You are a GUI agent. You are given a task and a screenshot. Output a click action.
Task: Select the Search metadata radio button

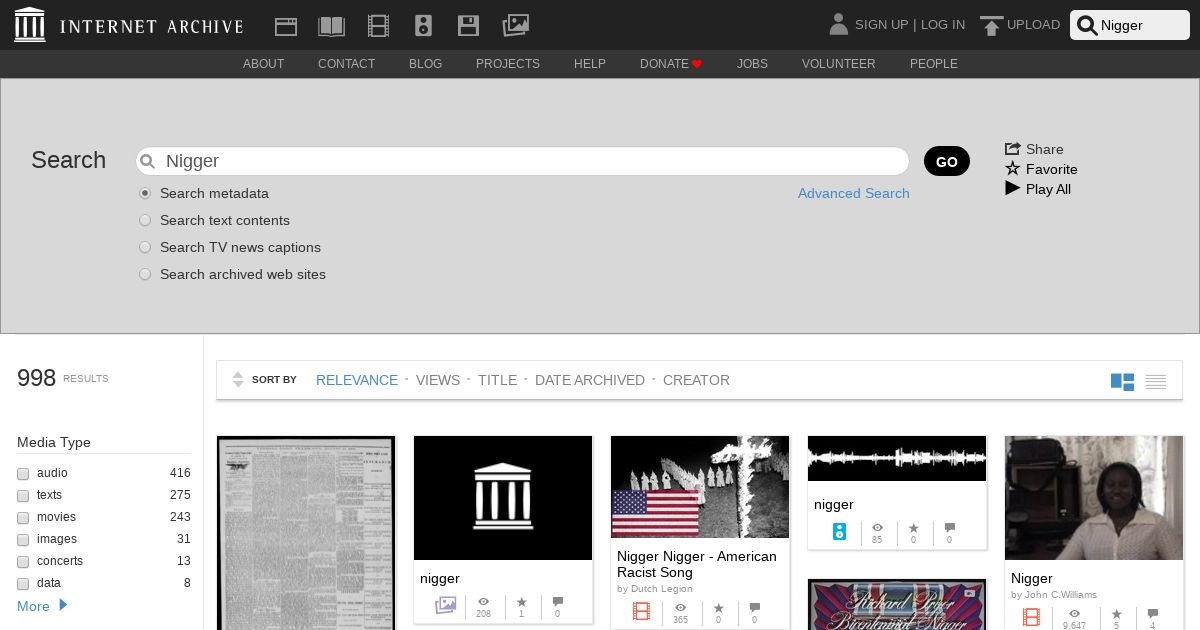145,193
